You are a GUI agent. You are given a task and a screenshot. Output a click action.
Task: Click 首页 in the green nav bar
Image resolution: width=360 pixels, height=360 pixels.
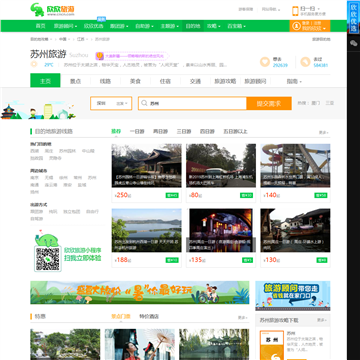[40, 26]
